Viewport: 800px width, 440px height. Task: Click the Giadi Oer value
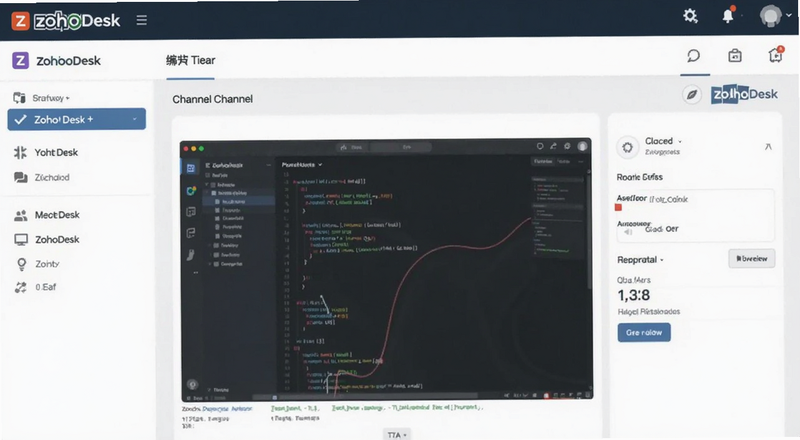tap(662, 229)
